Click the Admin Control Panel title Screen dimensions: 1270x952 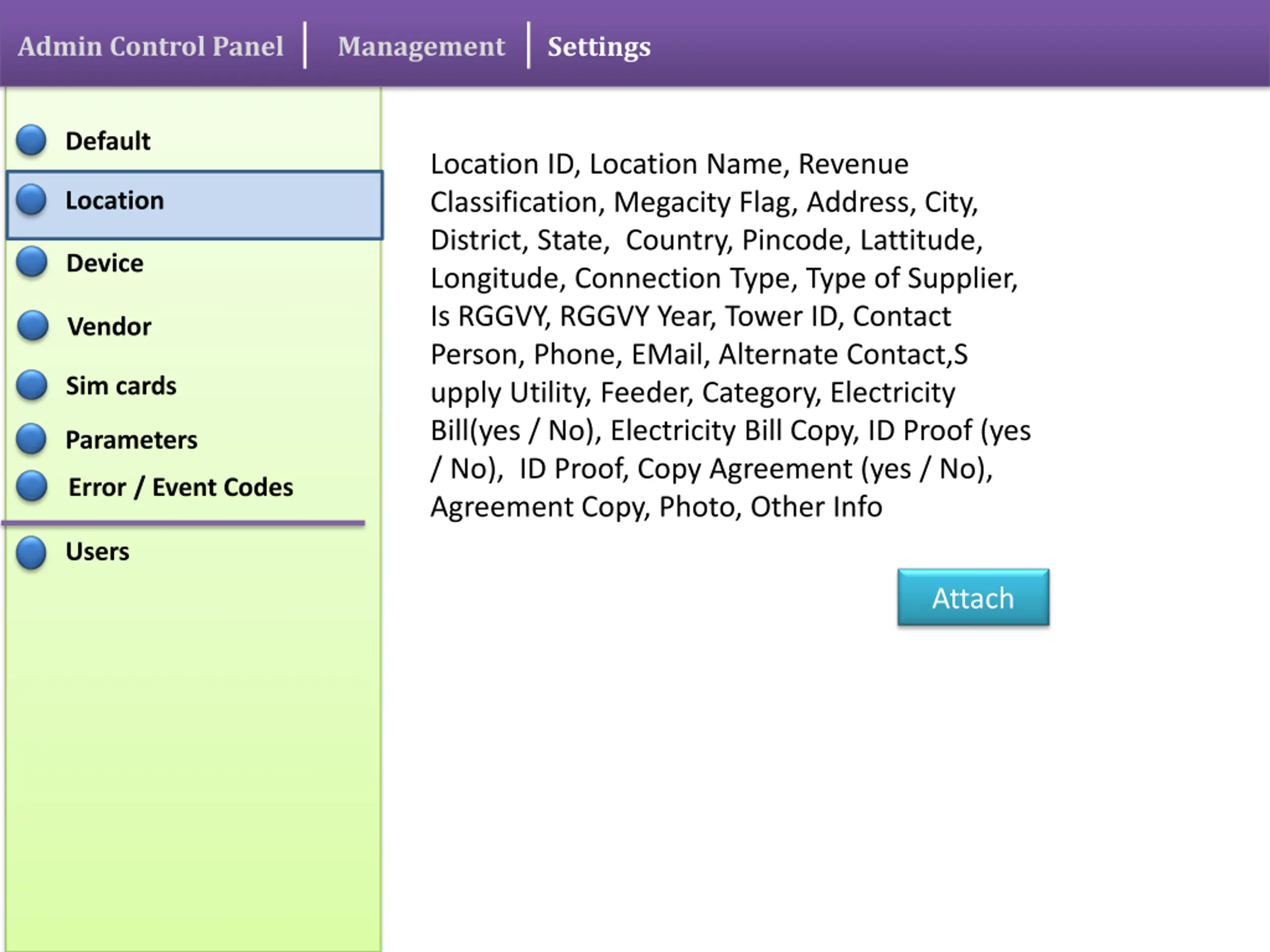pyautogui.click(x=150, y=47)
